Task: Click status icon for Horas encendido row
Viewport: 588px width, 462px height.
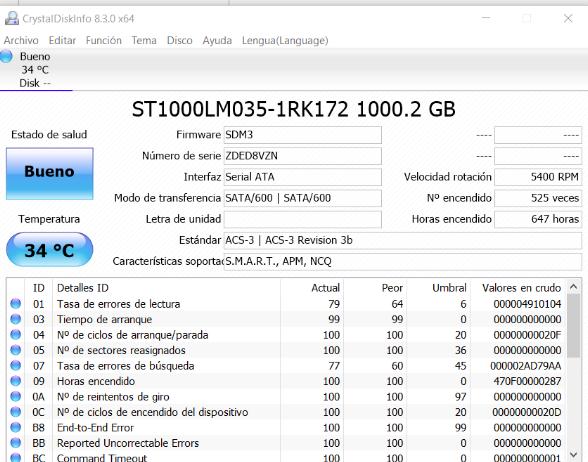Action: click(x=16, y=381)
